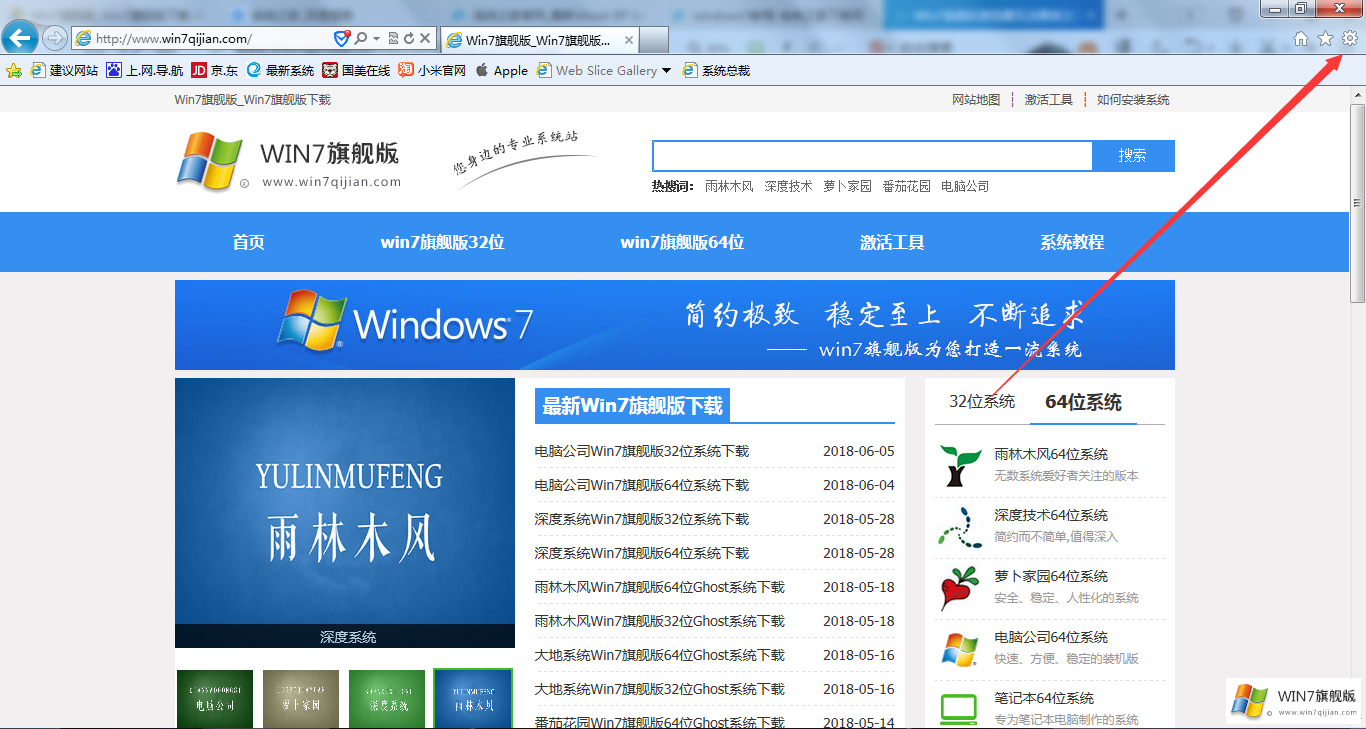This screenshot has height=729, width=1366.
Task: Expand the Web Slice Gallery dropdown
Action: tap(666, 71)
